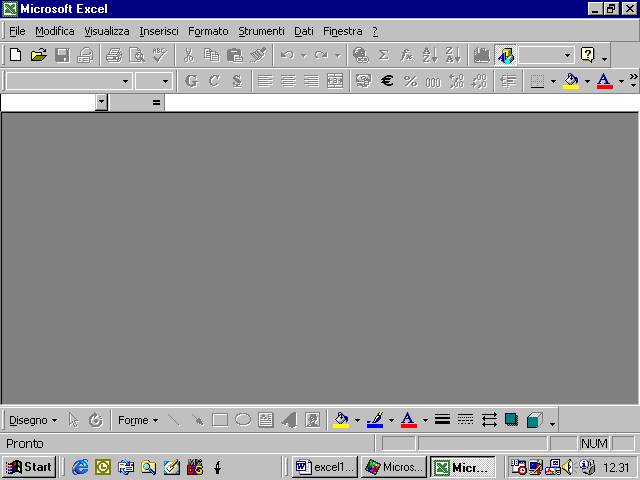The height and width of the screenshot is (480, 640).
Task: Apply red font color A on formatting toolbar
Action: [604, 81]
